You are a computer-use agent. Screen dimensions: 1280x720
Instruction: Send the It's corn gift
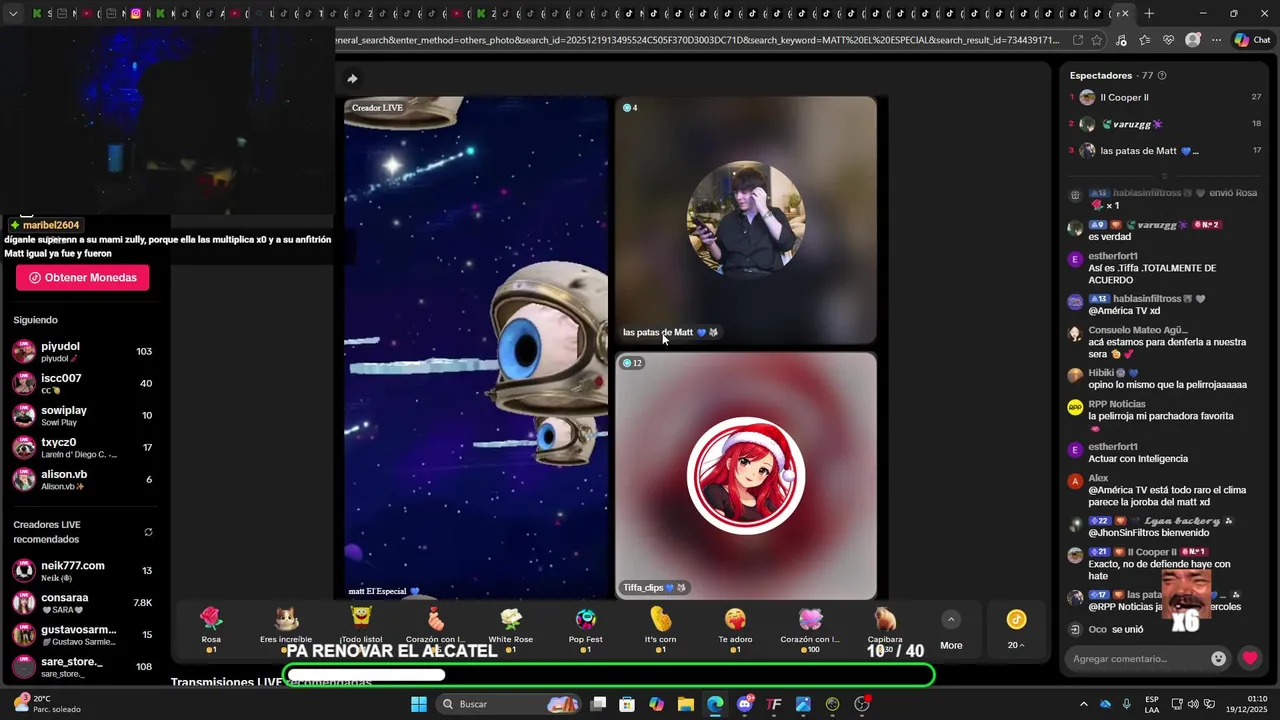tap(661, 629)
